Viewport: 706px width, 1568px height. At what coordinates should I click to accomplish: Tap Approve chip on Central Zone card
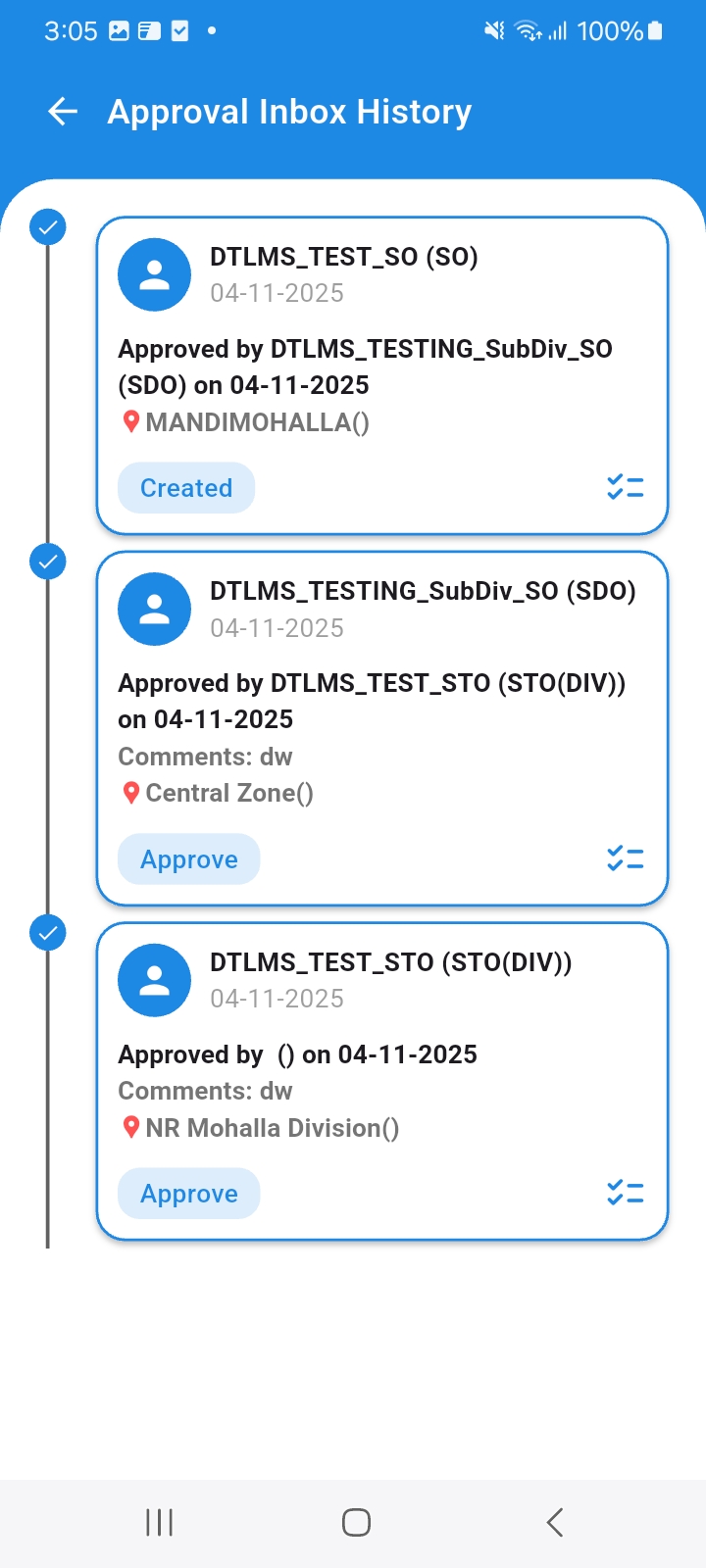(x=189, y=859)
